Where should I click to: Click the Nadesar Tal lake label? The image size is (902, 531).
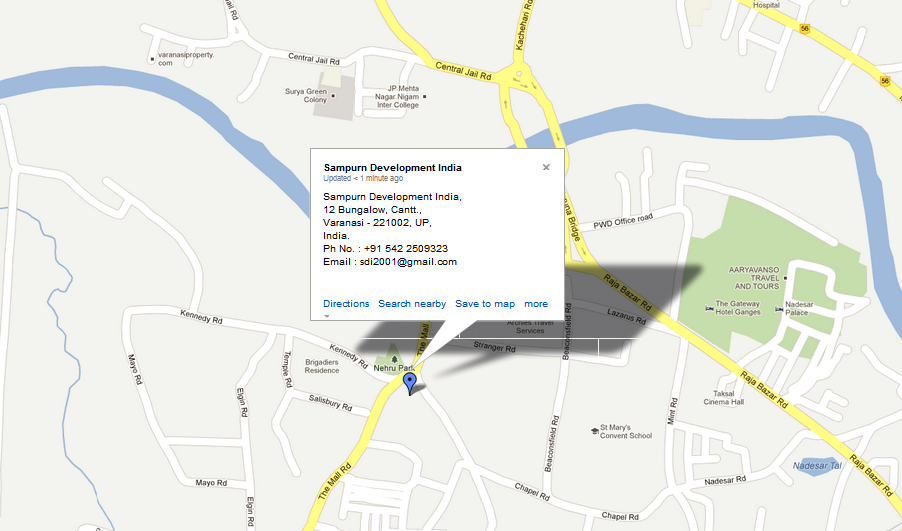[x=817, y=465]
